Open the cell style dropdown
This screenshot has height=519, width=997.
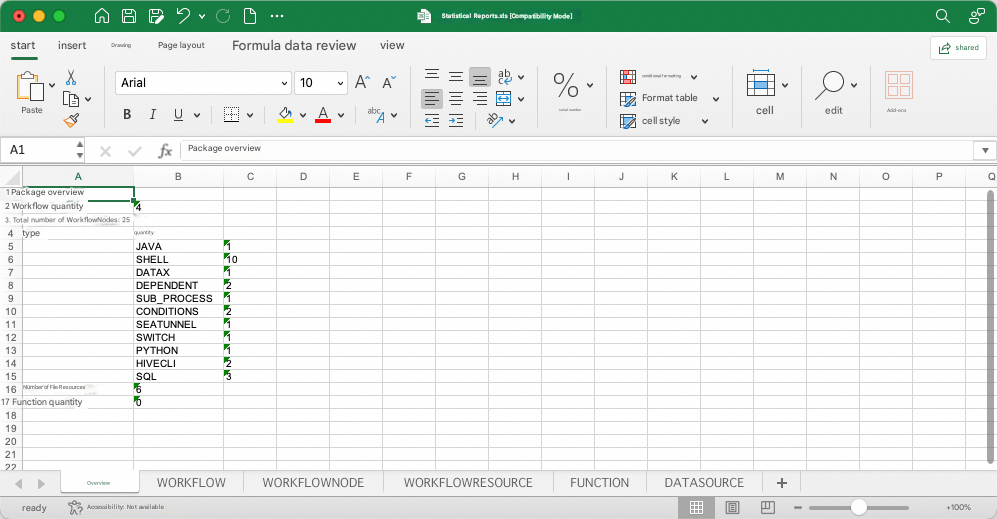click(705, 121)
